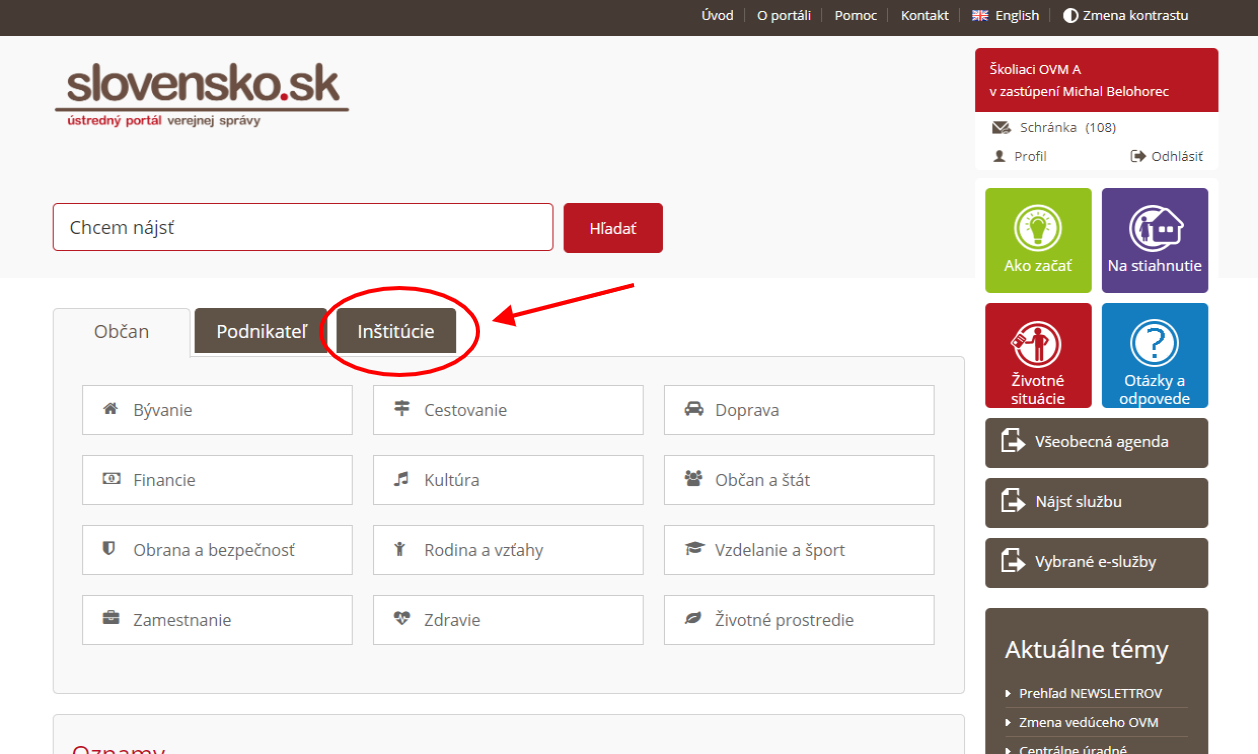Click the Cestovanie signpost icon

tap(402, 409)
